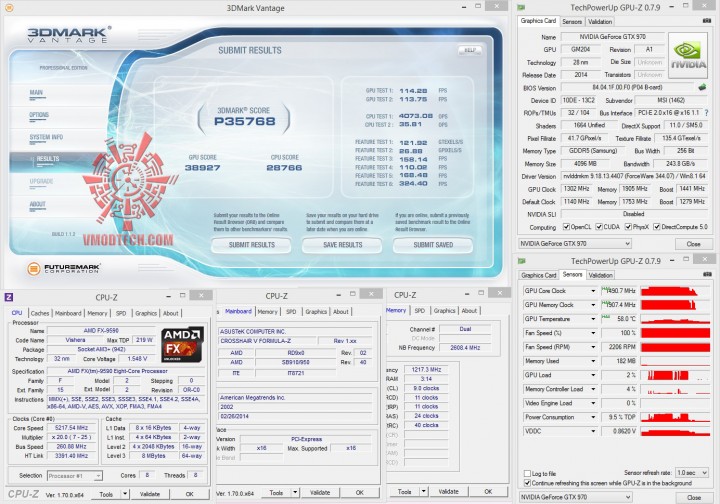The height and width of the screenshot is (504, 720).
Task: Open the Fan Speed (%) sensor dropdown
Action: click(x=593, y=333)
